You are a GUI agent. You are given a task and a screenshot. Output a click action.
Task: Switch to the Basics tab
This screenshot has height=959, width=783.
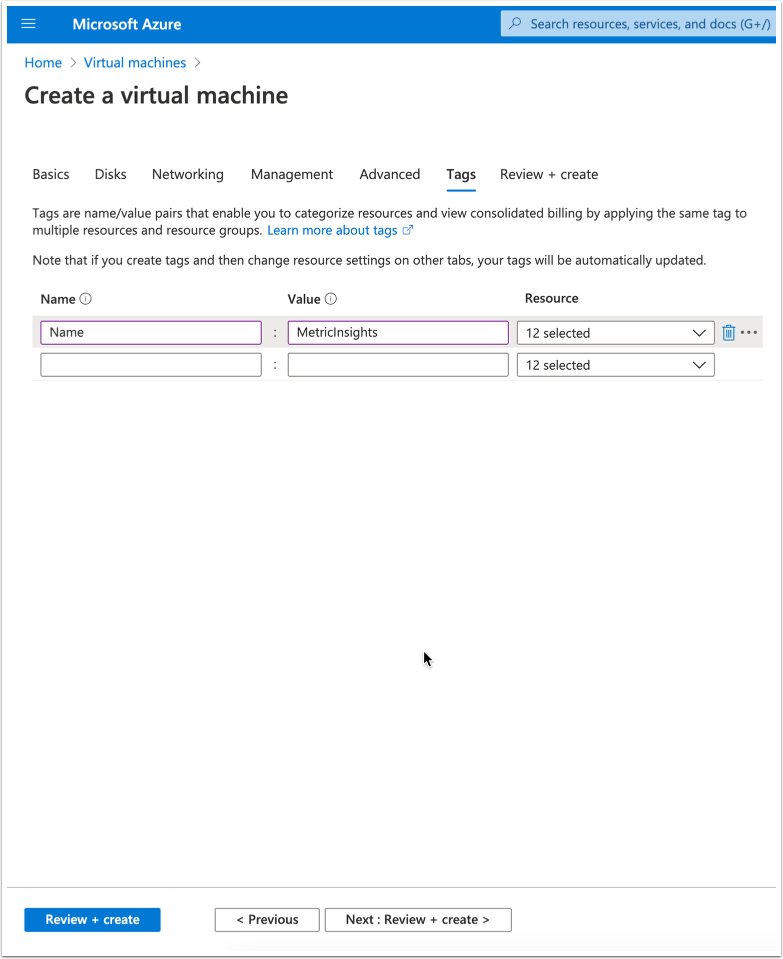pyautogui.click(x=51, y=174)
